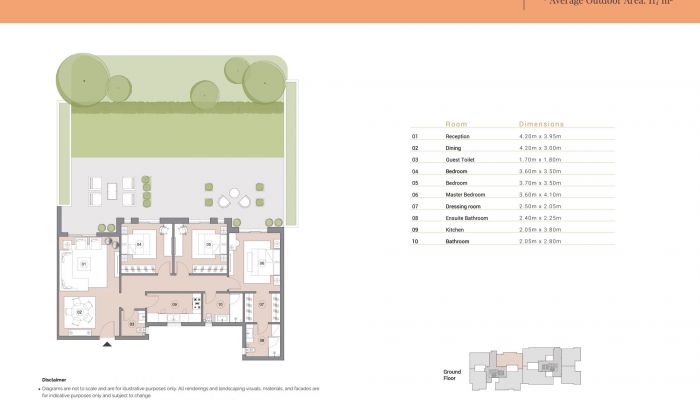The width and height of the screenshot is (700, 400).
Task: Select the round patio table with chairs
Action: point(234,198)
